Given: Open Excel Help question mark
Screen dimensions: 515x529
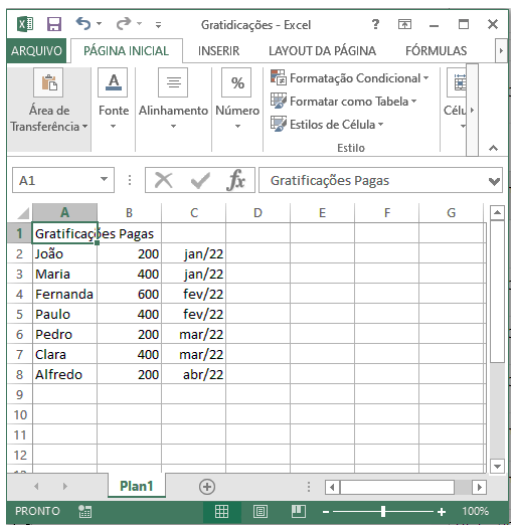Looking at the screenshot, I should (x=375, y=24).
